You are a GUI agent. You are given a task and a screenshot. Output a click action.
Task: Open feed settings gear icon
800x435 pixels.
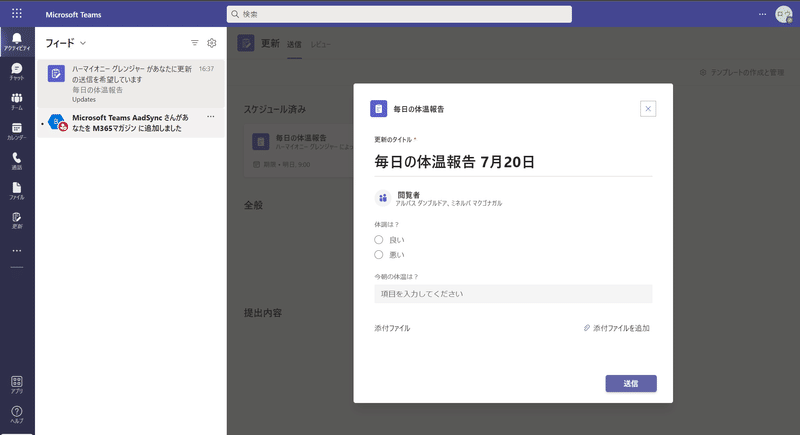click(212, 43)
